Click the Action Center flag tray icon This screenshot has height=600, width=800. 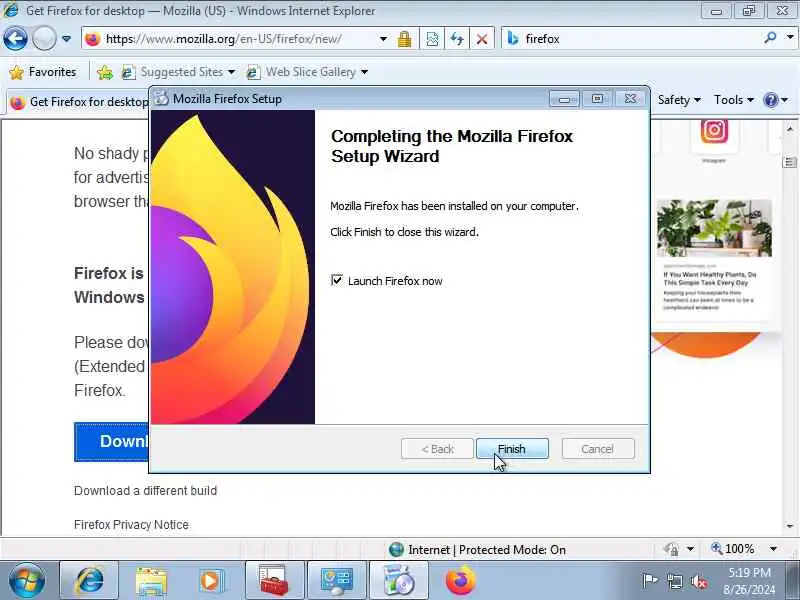(650, 581)
